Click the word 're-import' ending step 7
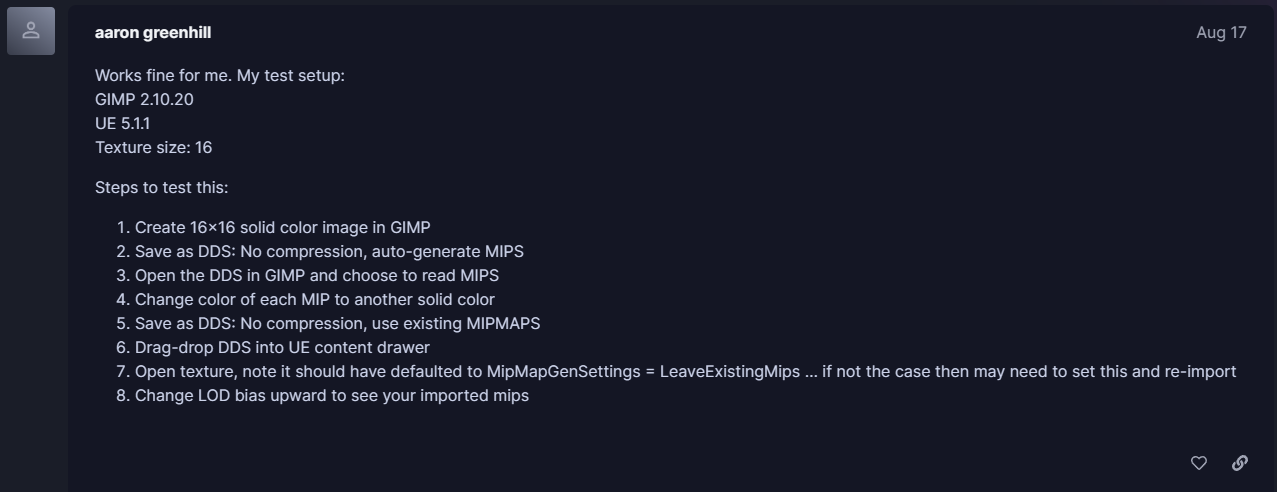This screenshot has width=1277, height=492. (1200, 371)
